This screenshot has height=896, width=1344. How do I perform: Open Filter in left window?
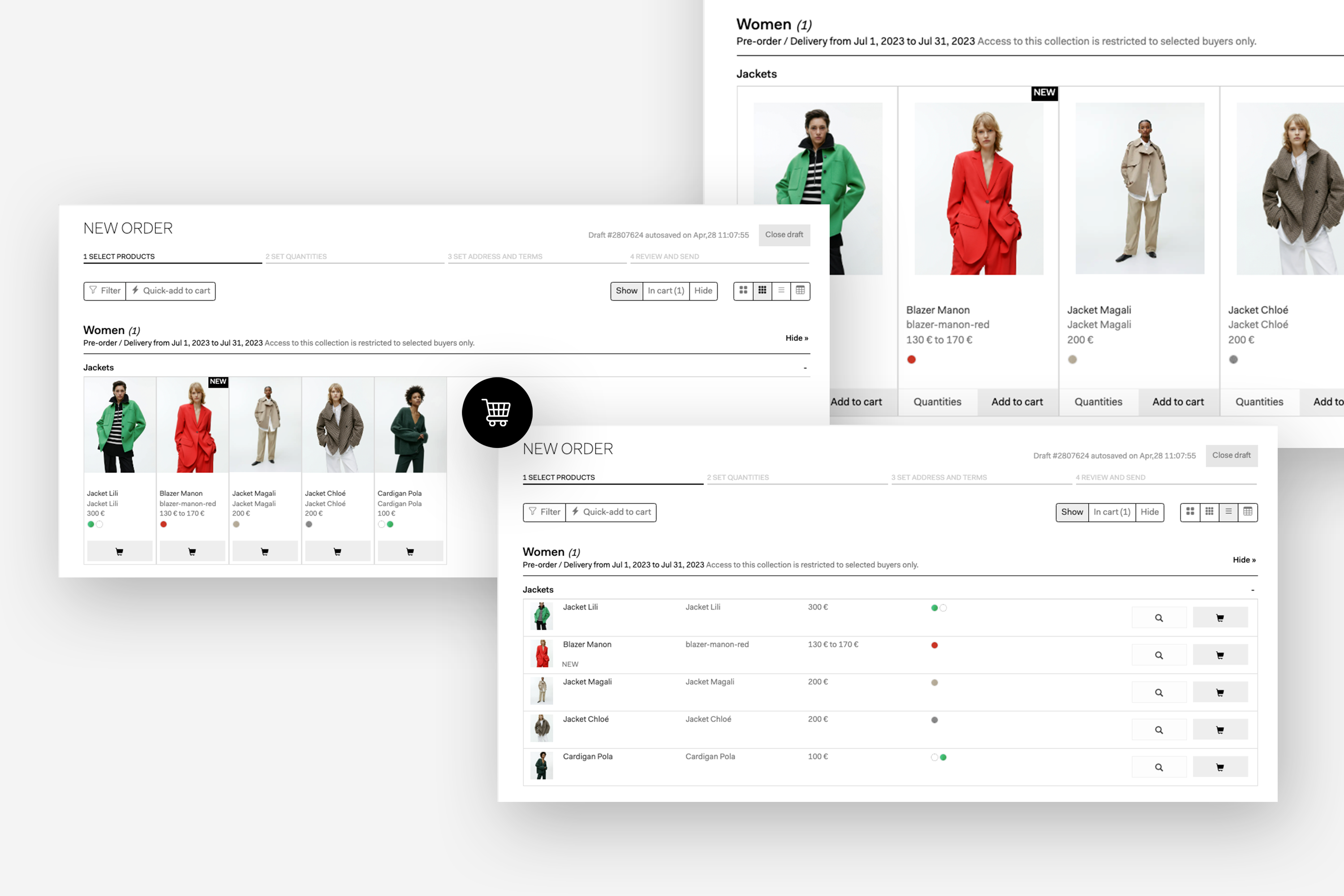click(105, 291)
